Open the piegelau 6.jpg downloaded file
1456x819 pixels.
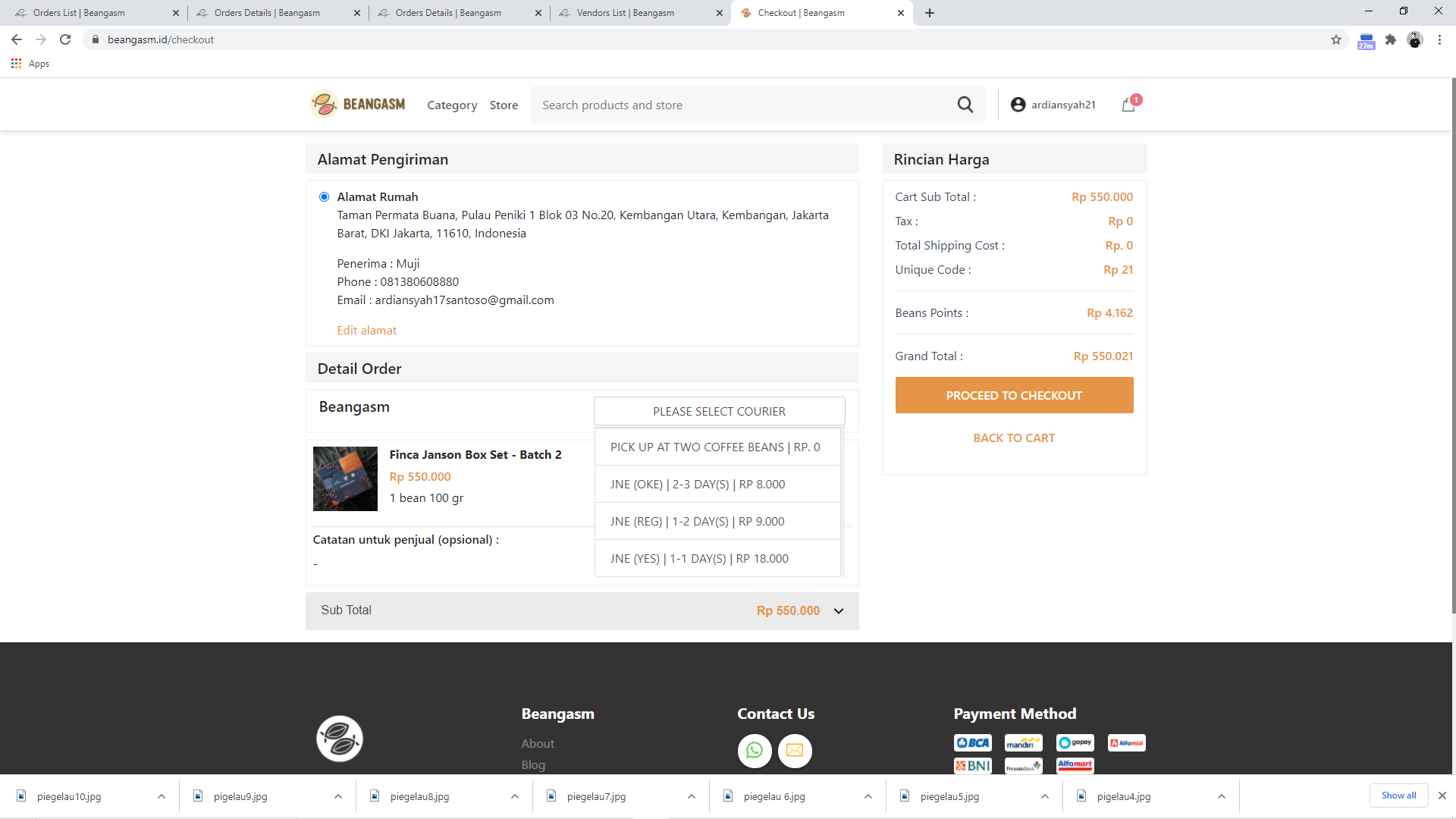[x=774, y=796]
